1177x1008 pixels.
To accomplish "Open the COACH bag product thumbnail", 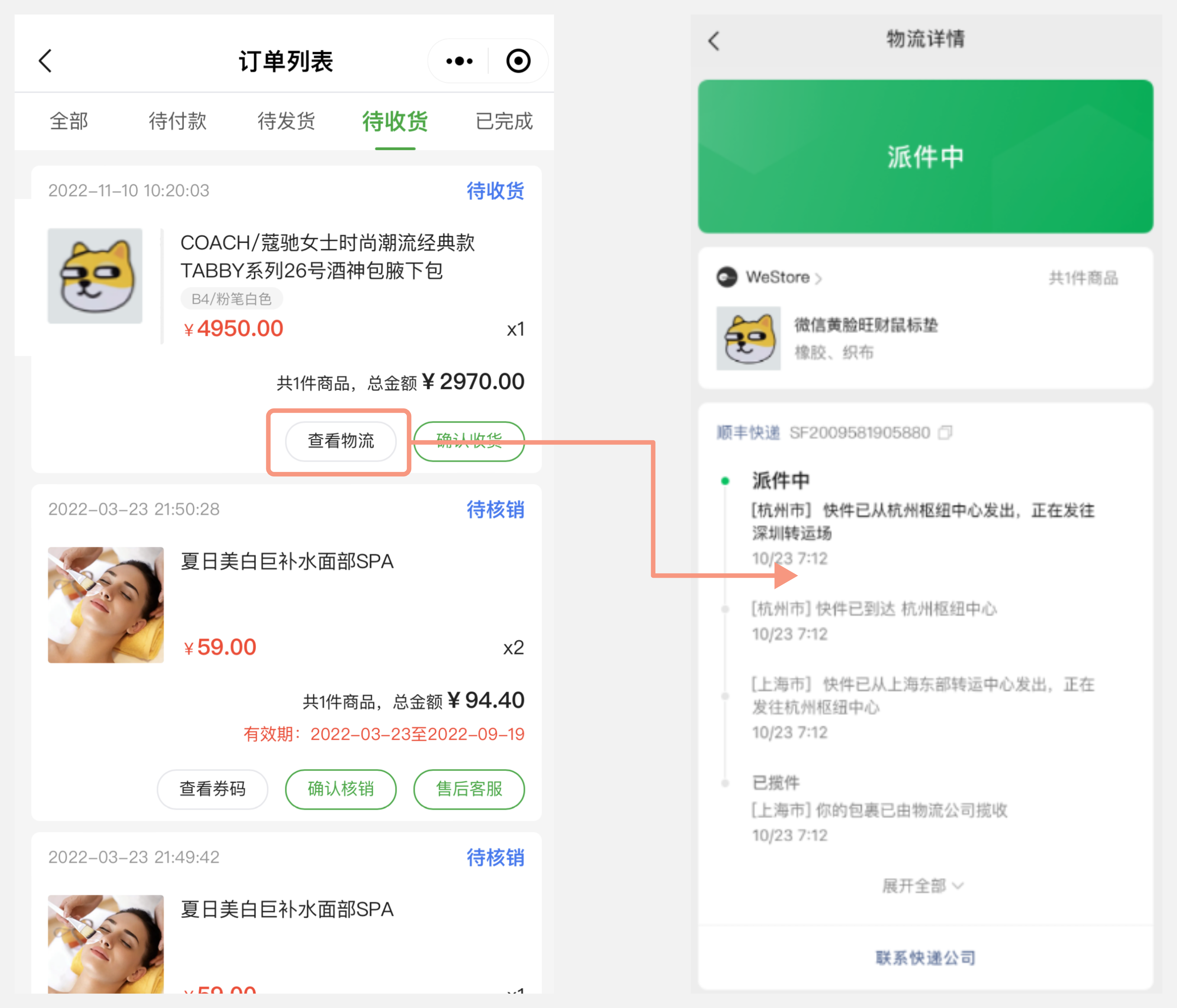I will [95, 276].
